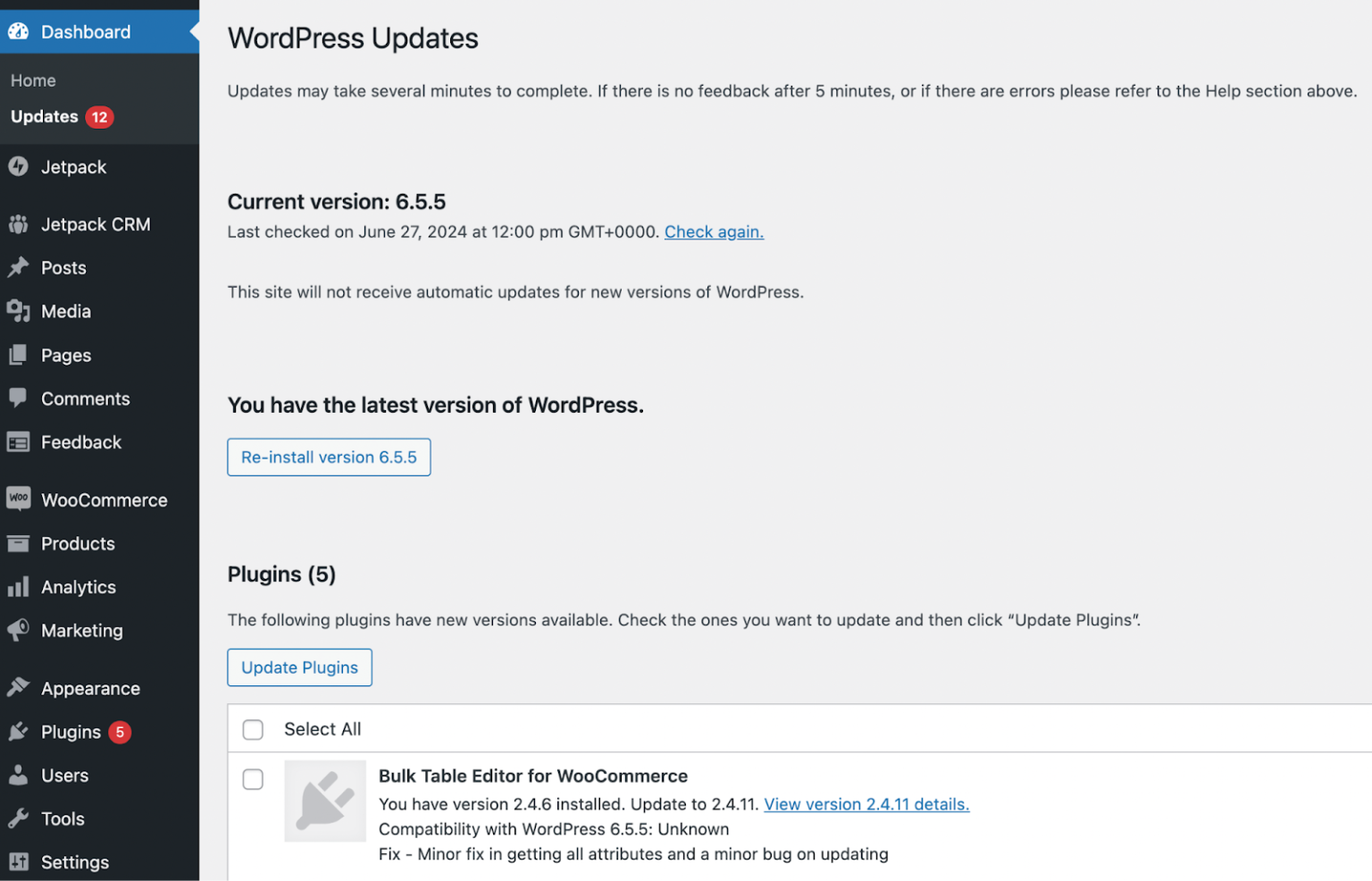This screenshot has width=1372, height=881.
Task: Tick the Bulk Table Editor plugin checkbox
Action: tap(253, 779)
